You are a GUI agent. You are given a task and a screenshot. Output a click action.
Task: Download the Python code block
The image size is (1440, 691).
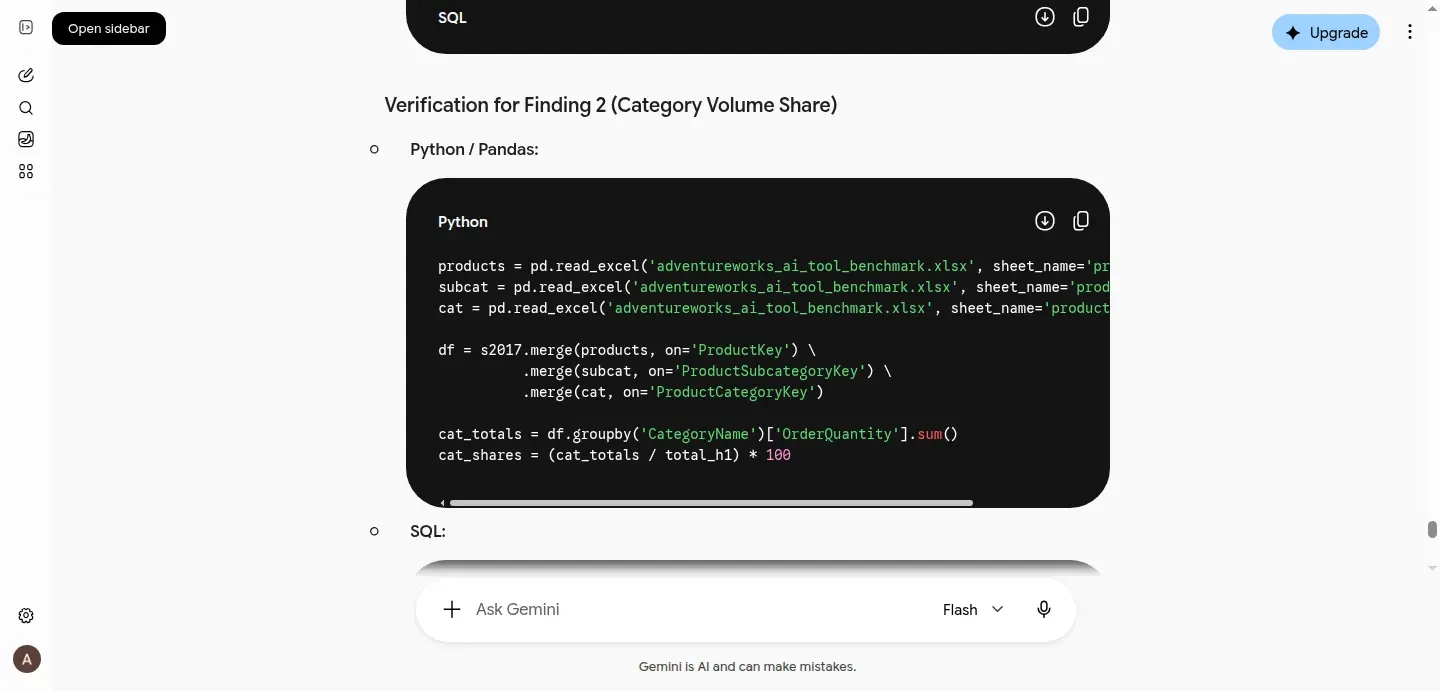click(1045, 221)
